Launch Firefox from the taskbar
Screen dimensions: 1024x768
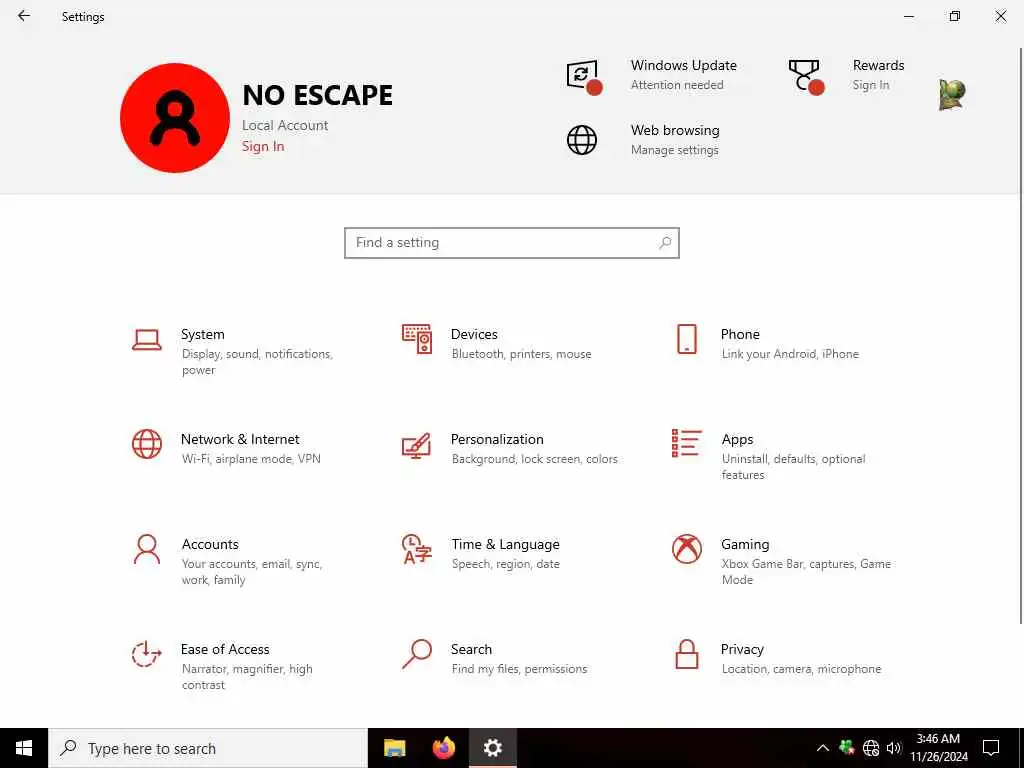click(443, 748)
